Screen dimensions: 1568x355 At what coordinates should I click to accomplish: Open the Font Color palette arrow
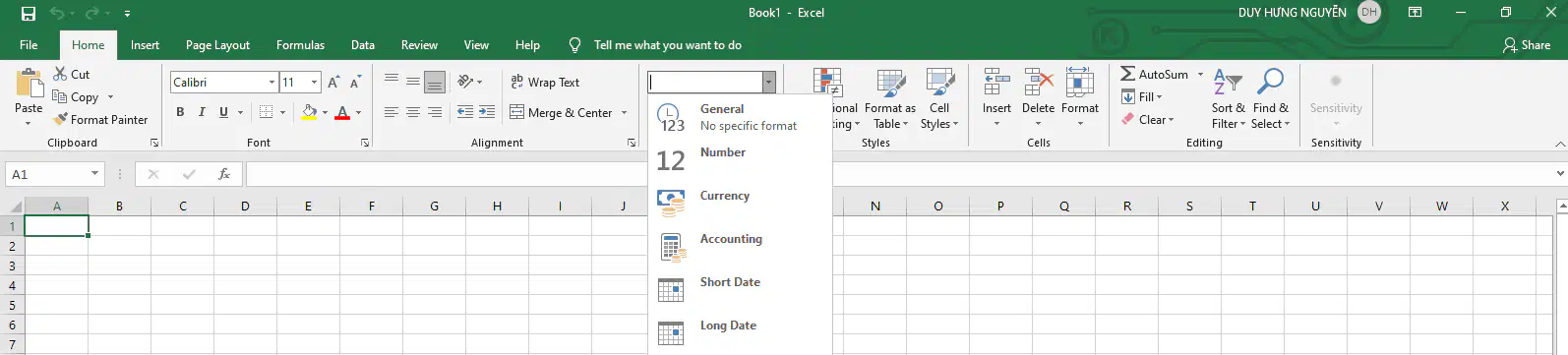[358, 112]
